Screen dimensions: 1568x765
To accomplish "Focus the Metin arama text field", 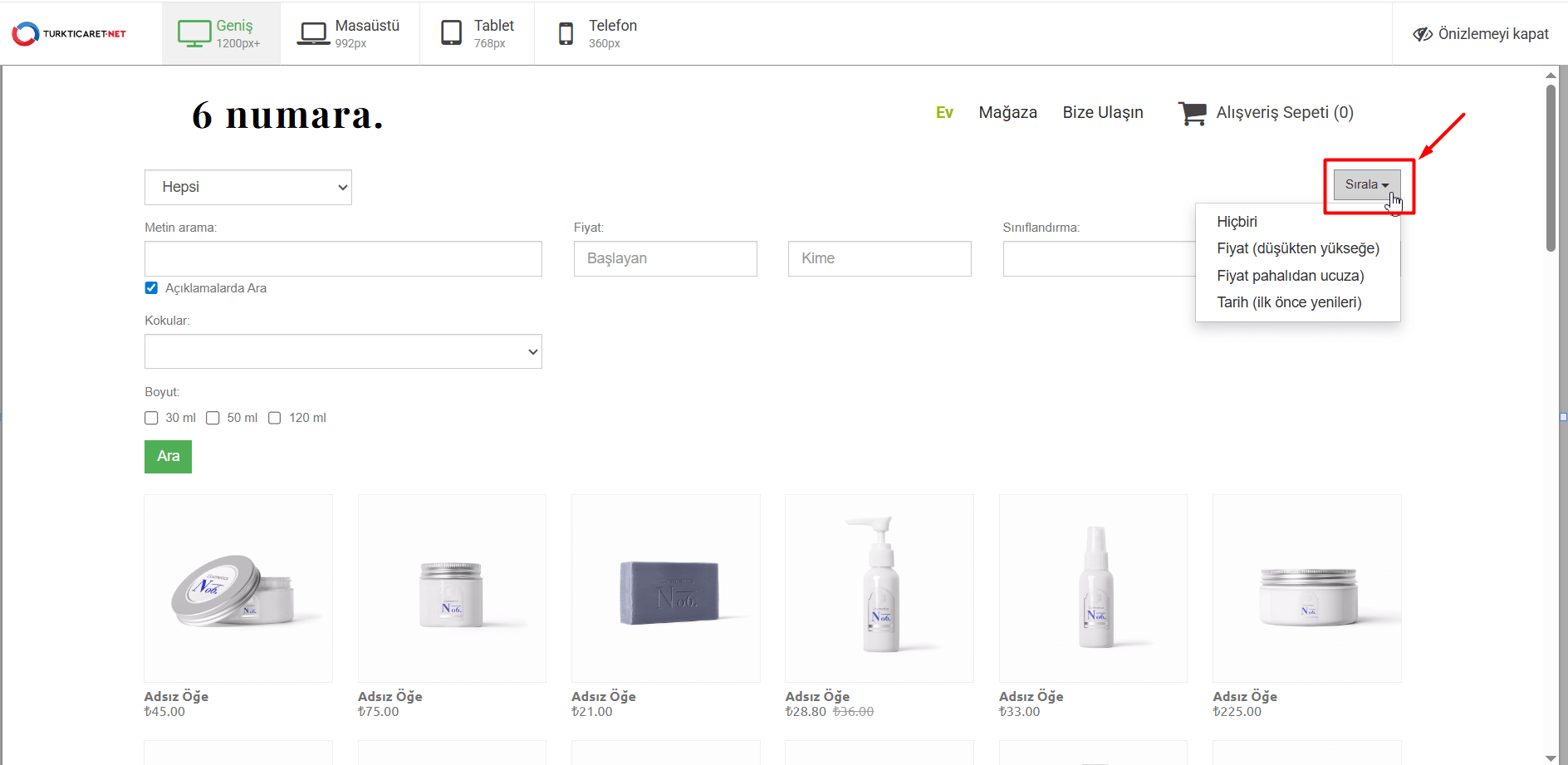I will coord(343,258).
